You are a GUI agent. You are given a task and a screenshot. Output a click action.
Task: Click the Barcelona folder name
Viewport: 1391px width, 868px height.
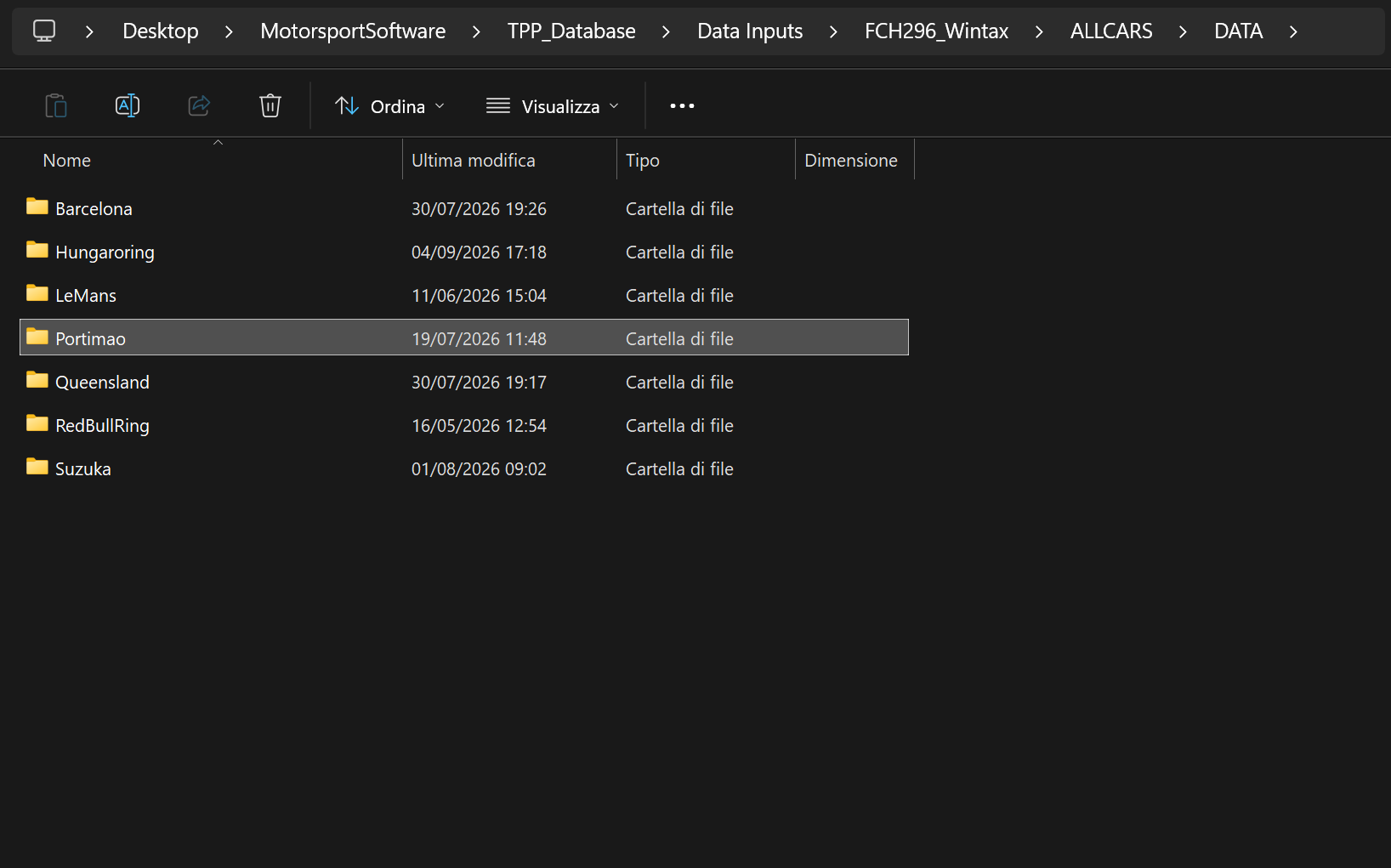pos(94,208)
